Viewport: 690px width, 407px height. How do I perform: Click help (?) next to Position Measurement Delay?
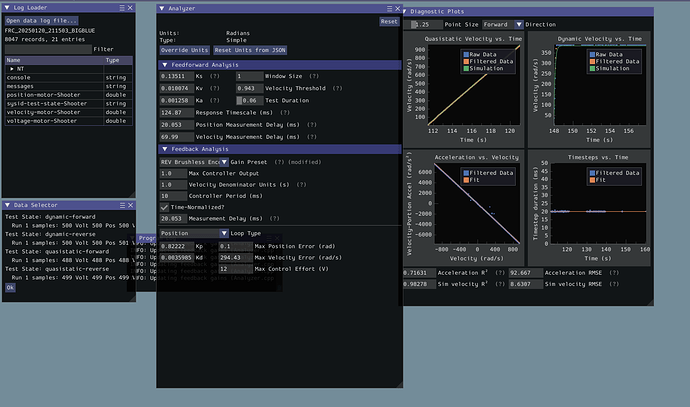[312, 125]
